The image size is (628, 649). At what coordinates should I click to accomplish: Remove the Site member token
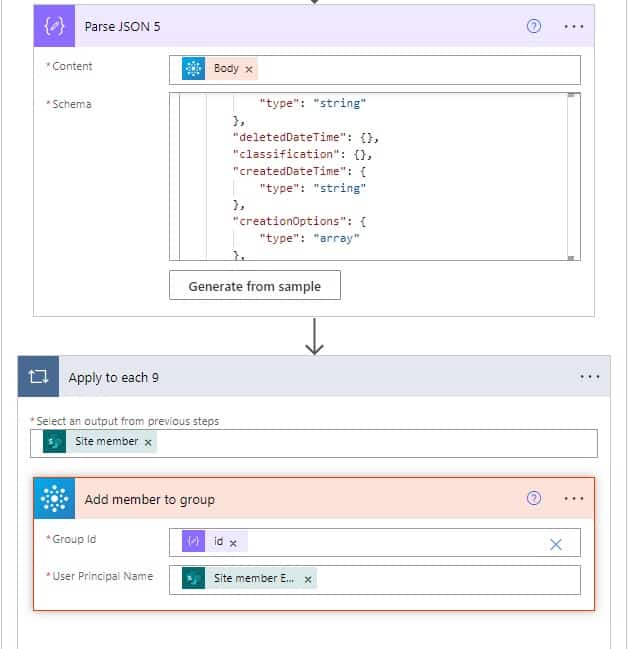click(x=148, y=442)
